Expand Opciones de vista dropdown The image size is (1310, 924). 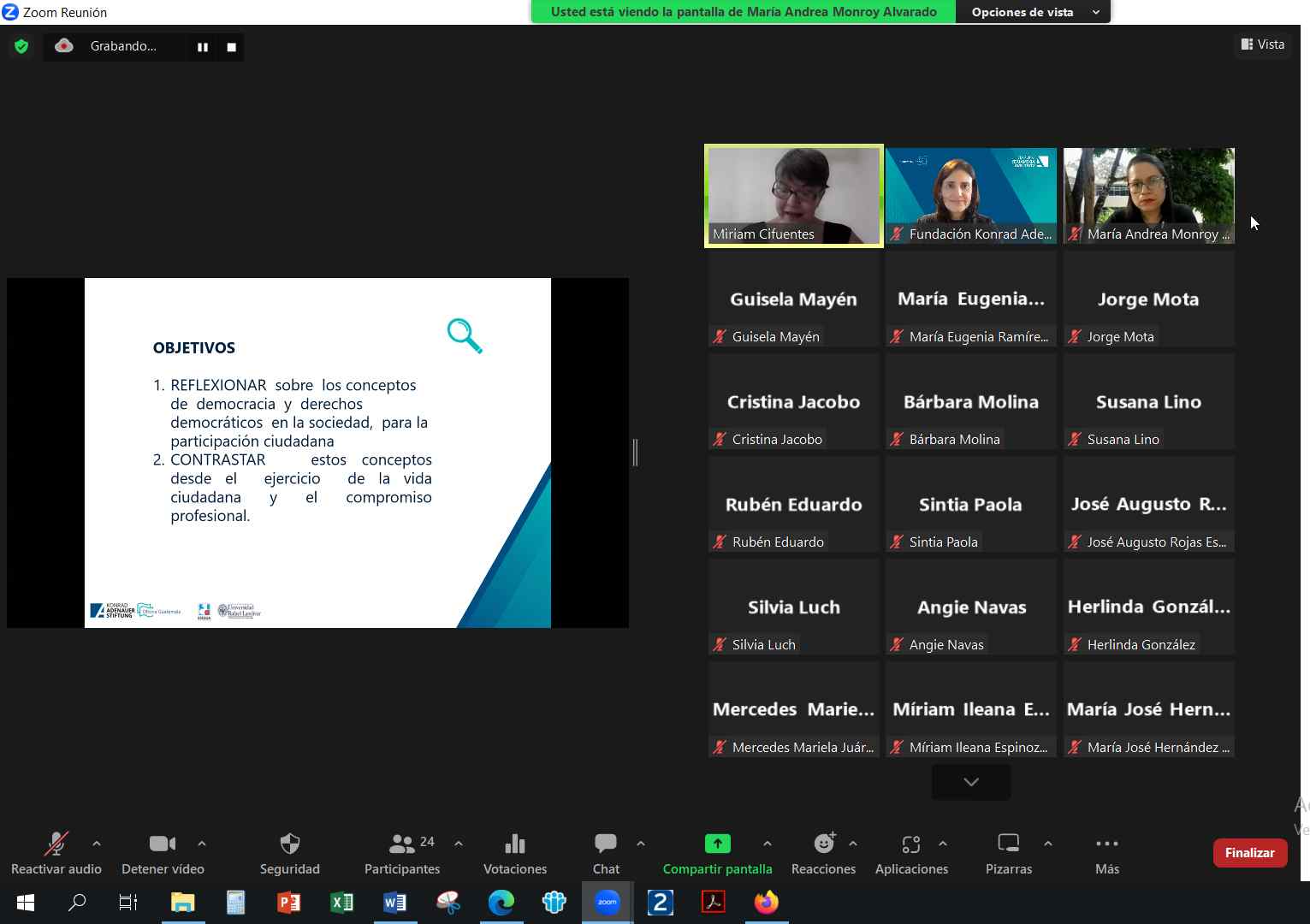pyautogui.click(x=1034, y=12)
